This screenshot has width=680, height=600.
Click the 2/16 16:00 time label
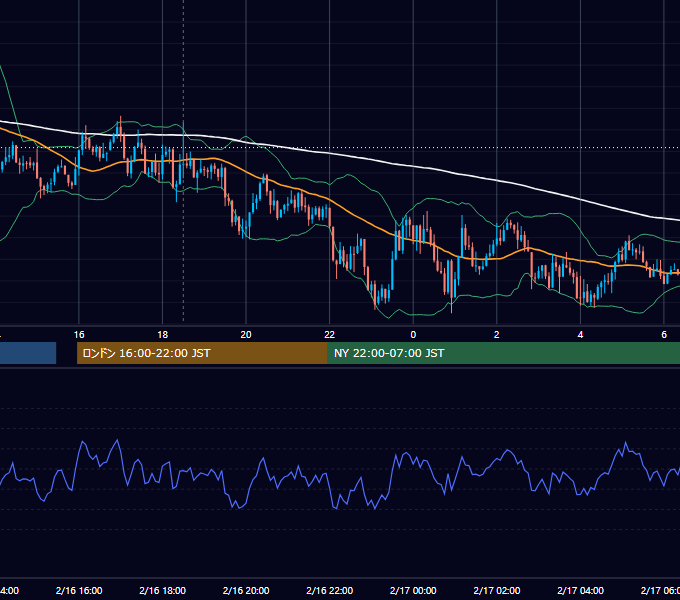[x=79, y=590]
